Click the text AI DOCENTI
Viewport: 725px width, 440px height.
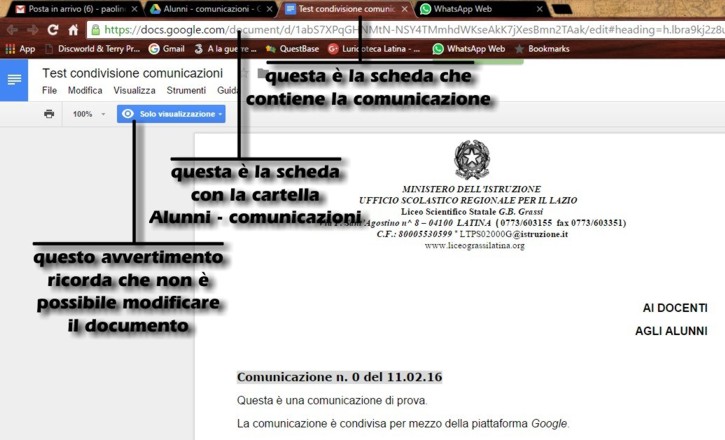click(x=675, y=308)
